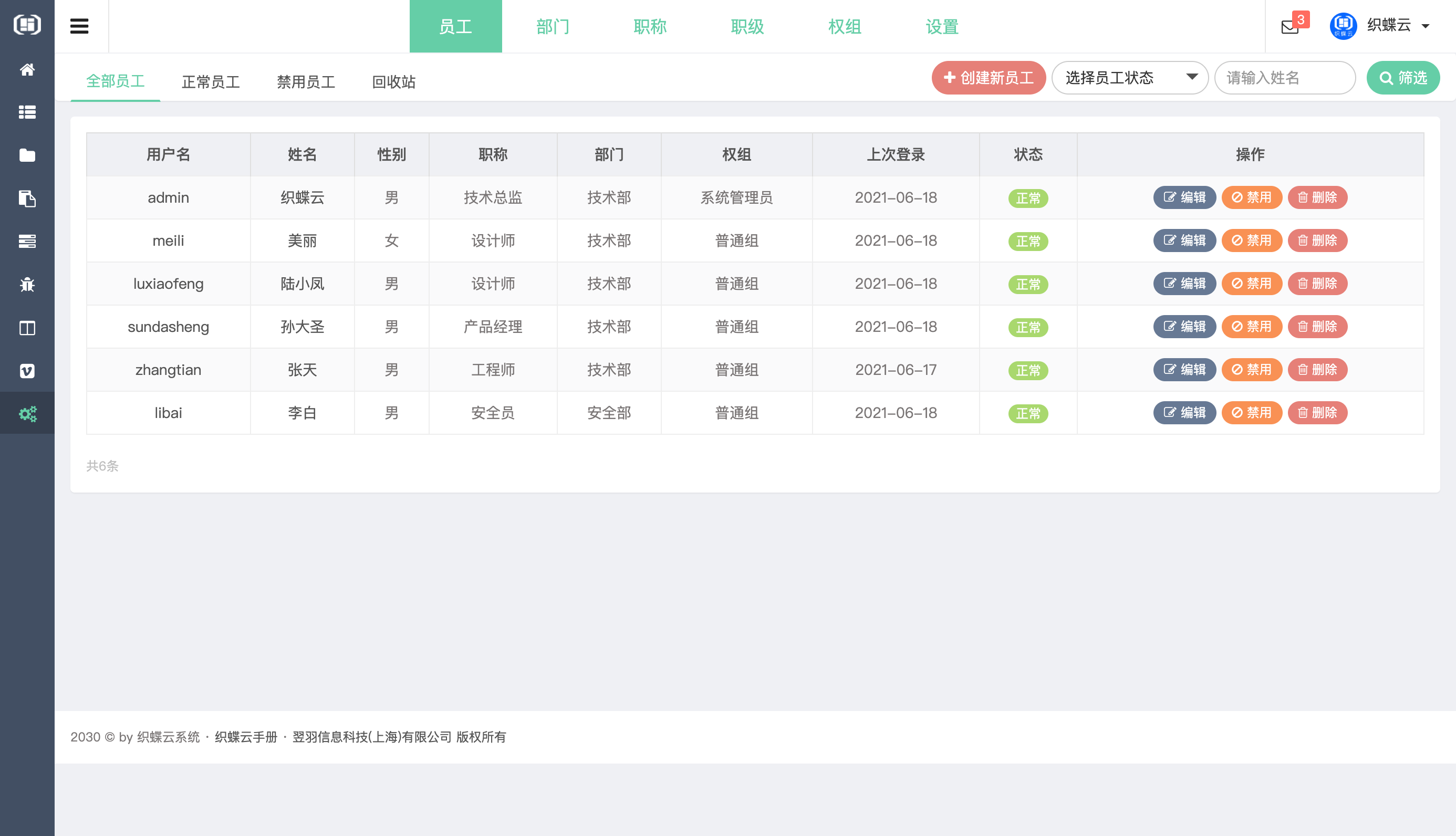
Task: Open the 回收站 sub-tab
Action: tap(393, 81)
